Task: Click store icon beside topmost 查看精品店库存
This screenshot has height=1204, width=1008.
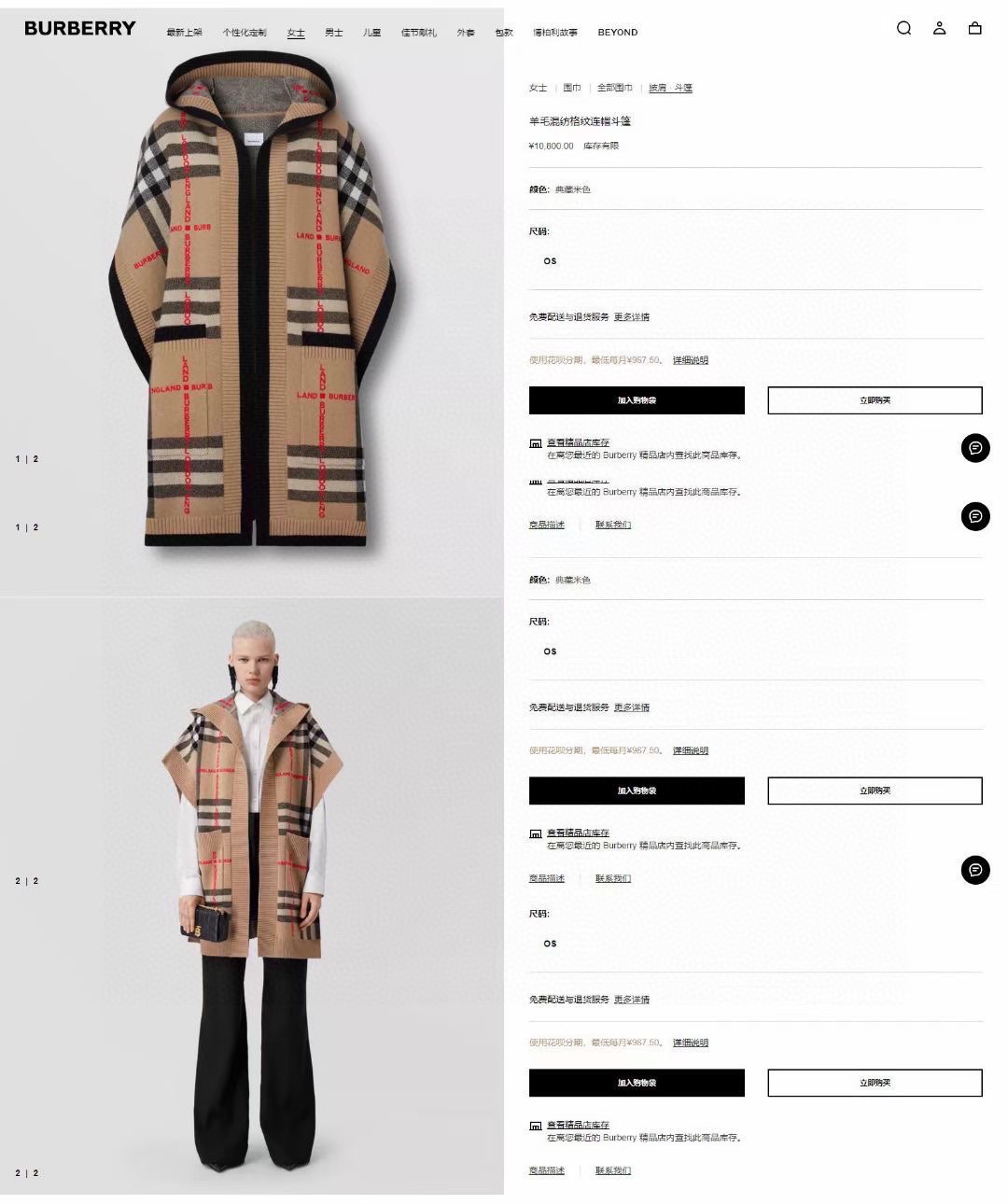Action: click(x=535, y=443)
